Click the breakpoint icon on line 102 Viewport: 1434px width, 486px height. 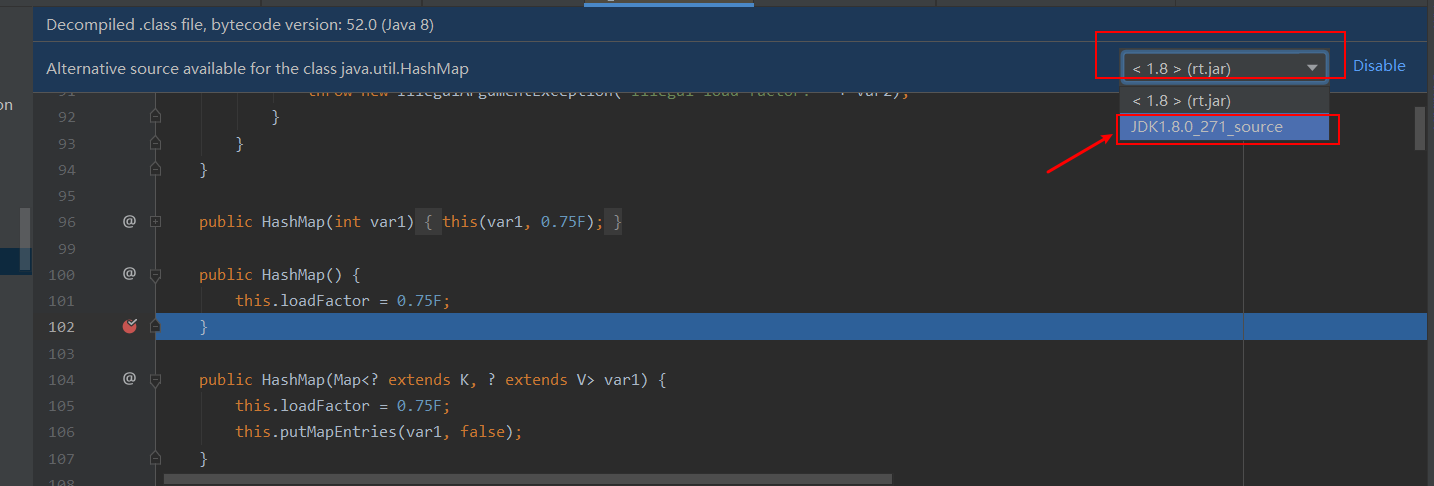[129, 326]
